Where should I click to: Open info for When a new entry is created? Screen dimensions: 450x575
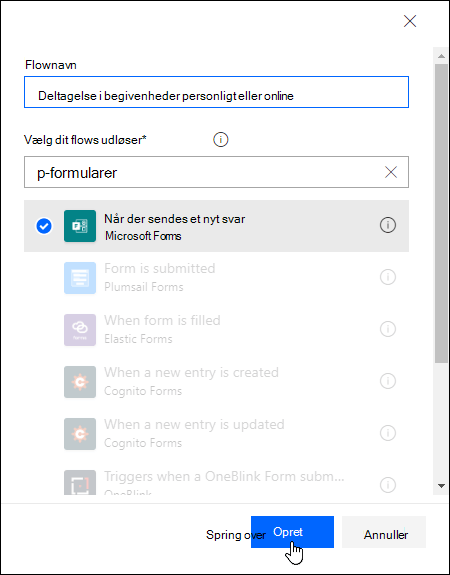[388, 381]
